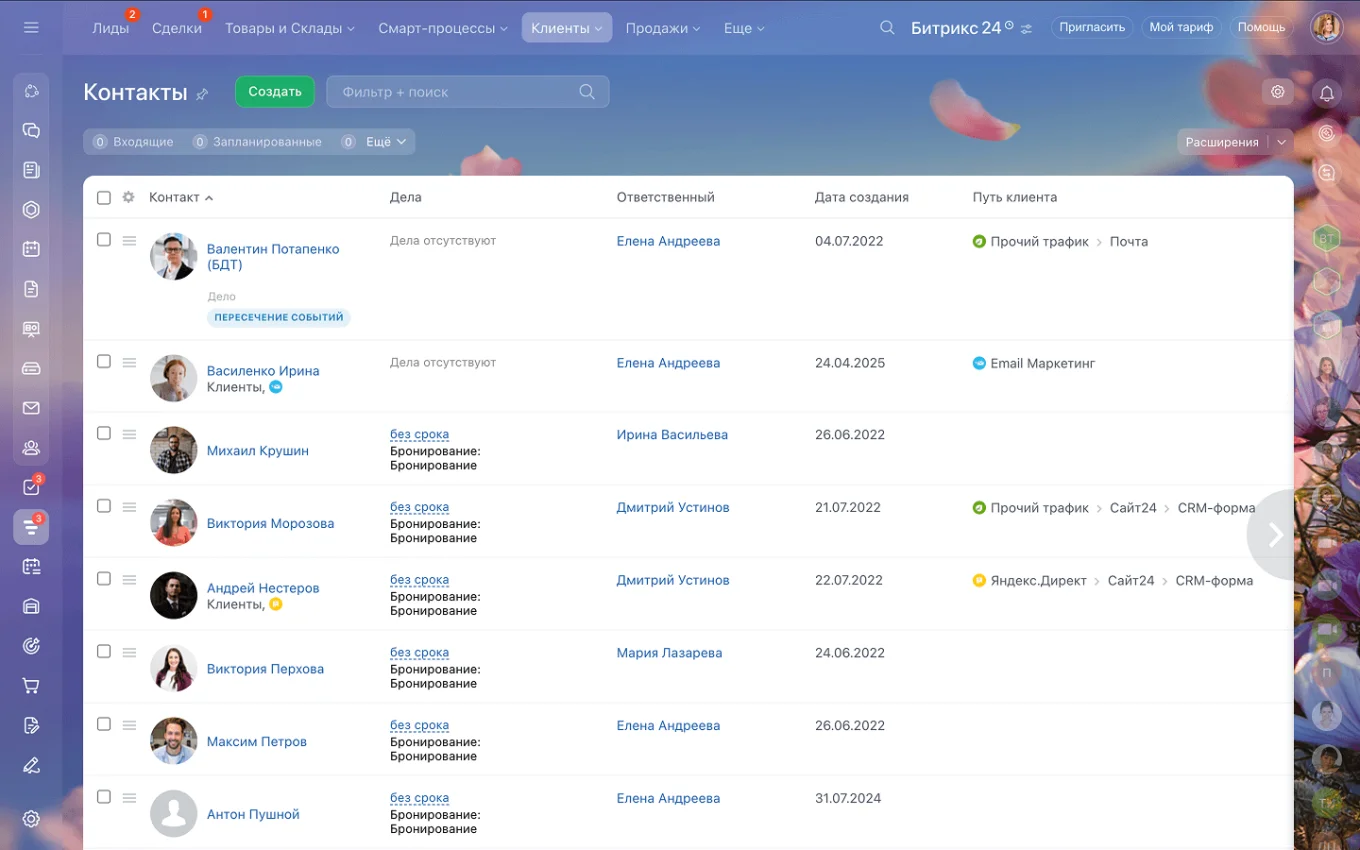Screen dimensions: 1360x850
Task: Check the checkbox next to Михаил Крушин
Action: pos(104,434)
